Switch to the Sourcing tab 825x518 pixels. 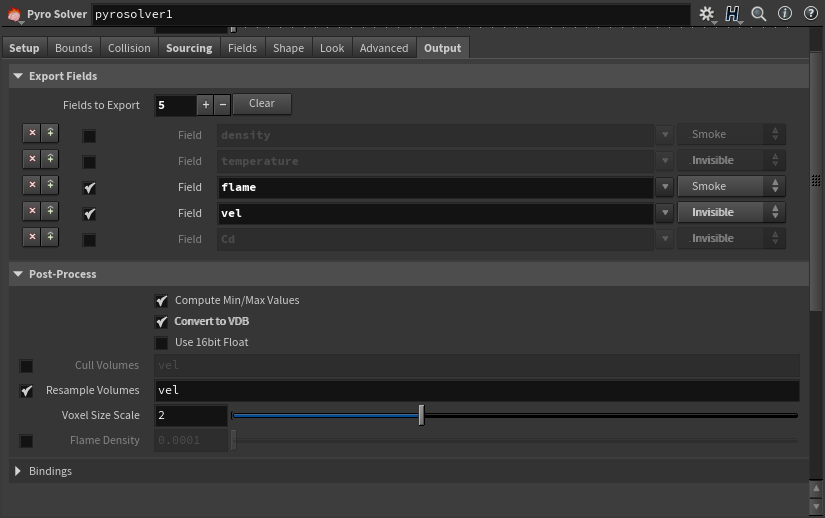pyautogui.click(x=189, y=48)
